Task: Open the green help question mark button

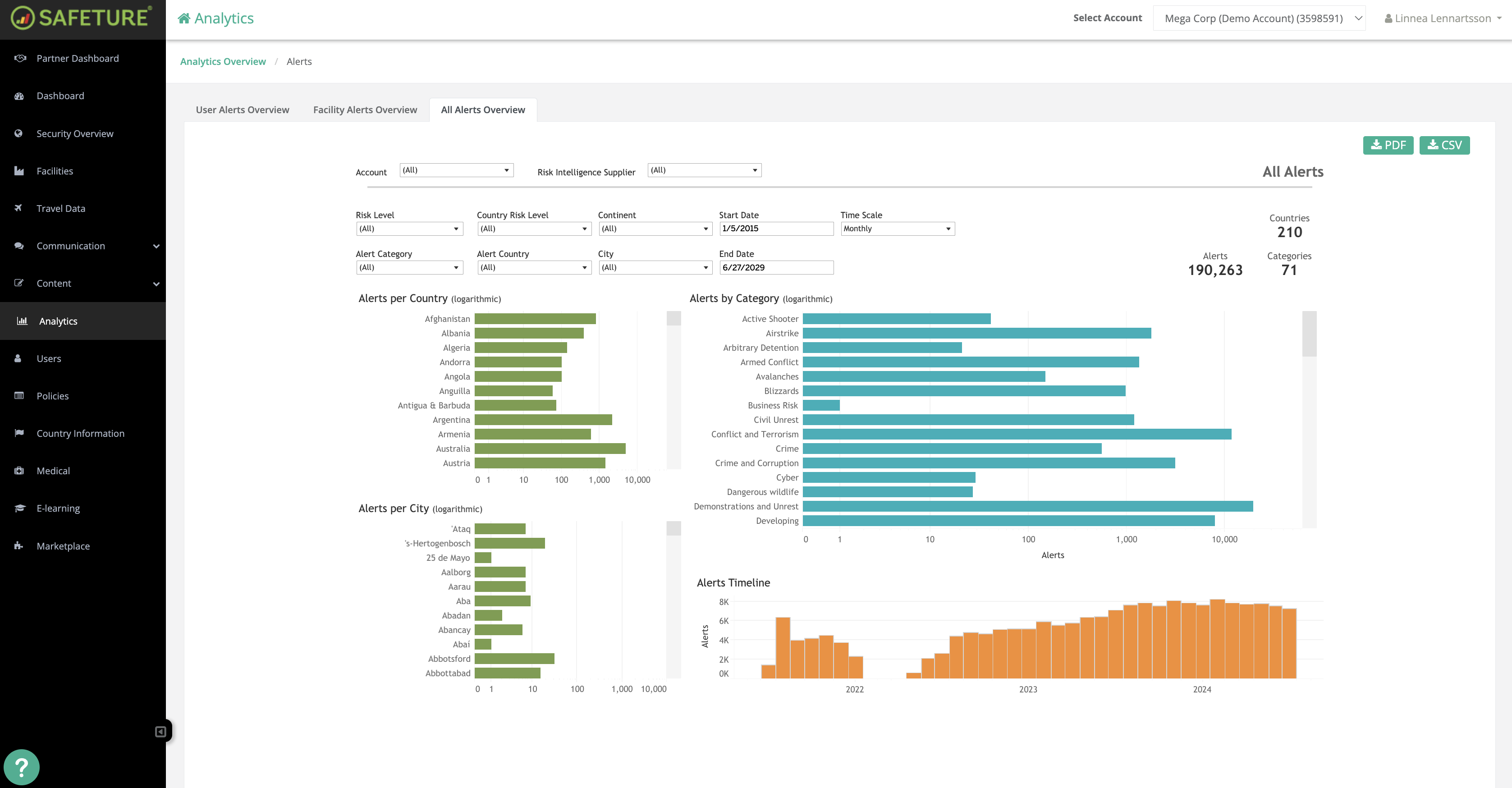Action: 21,767
